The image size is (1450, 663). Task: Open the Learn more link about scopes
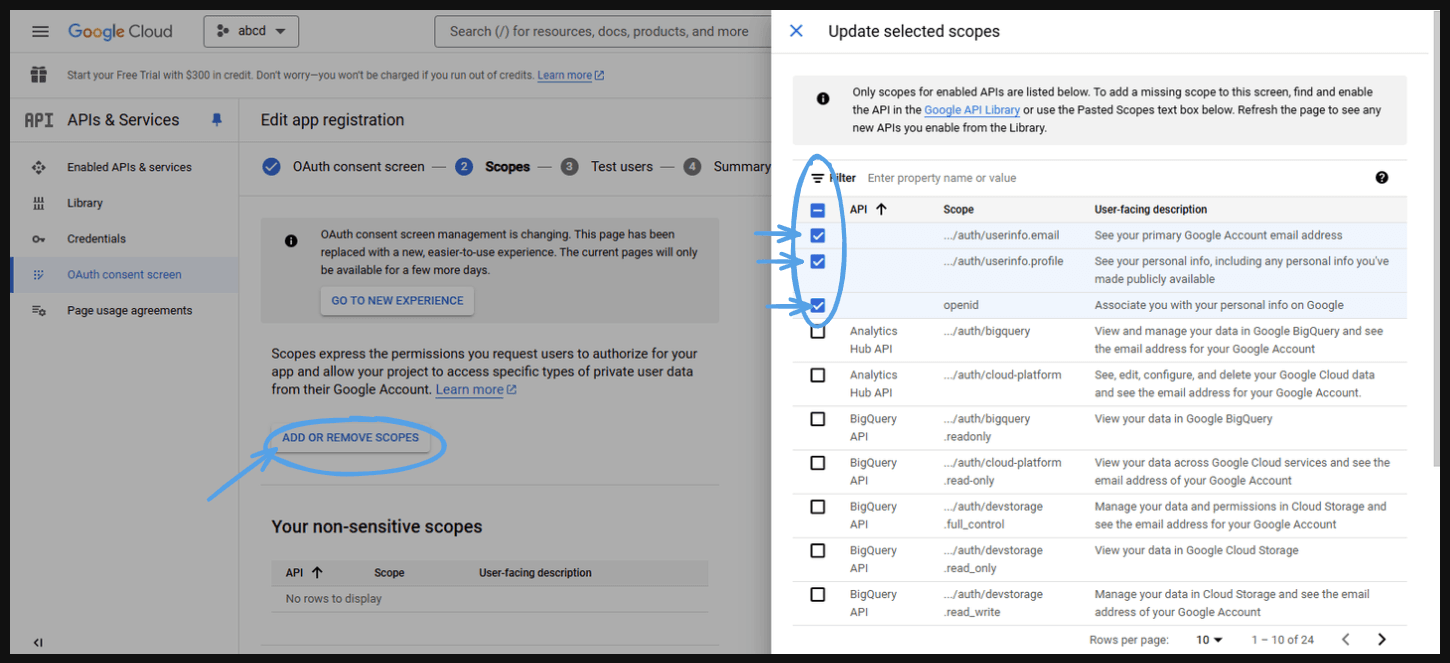click(x=476, y=390)
